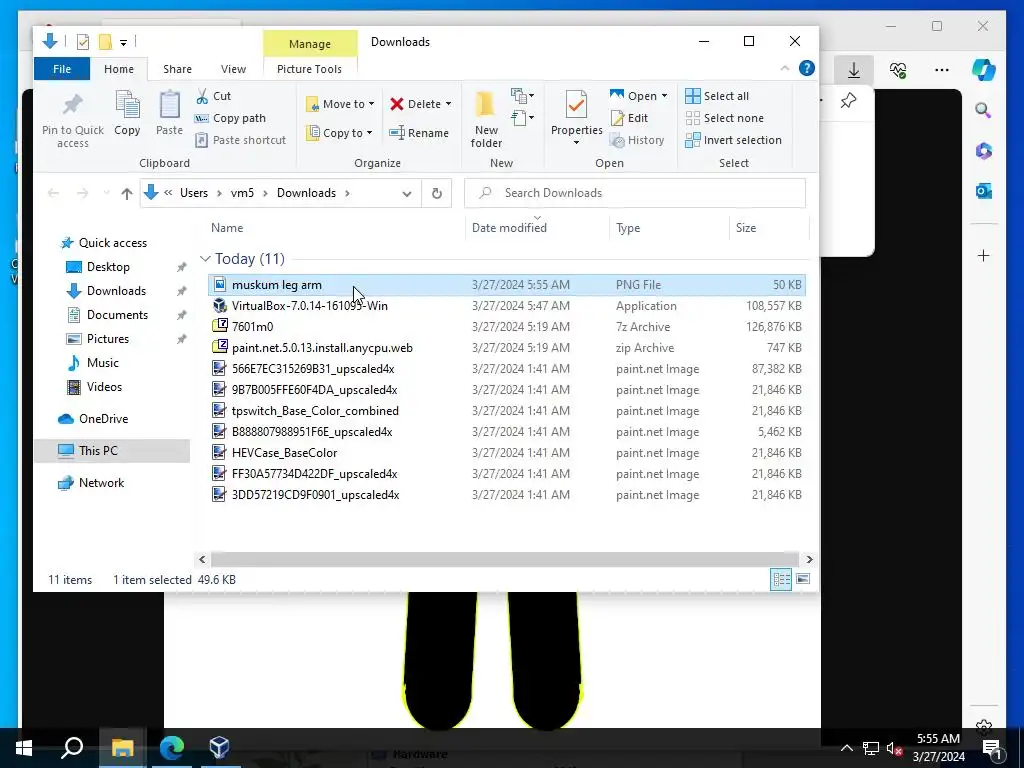Click Copy path in Clipboard group
Viewport: 1024px width, 768px height.
click(230, 118)
